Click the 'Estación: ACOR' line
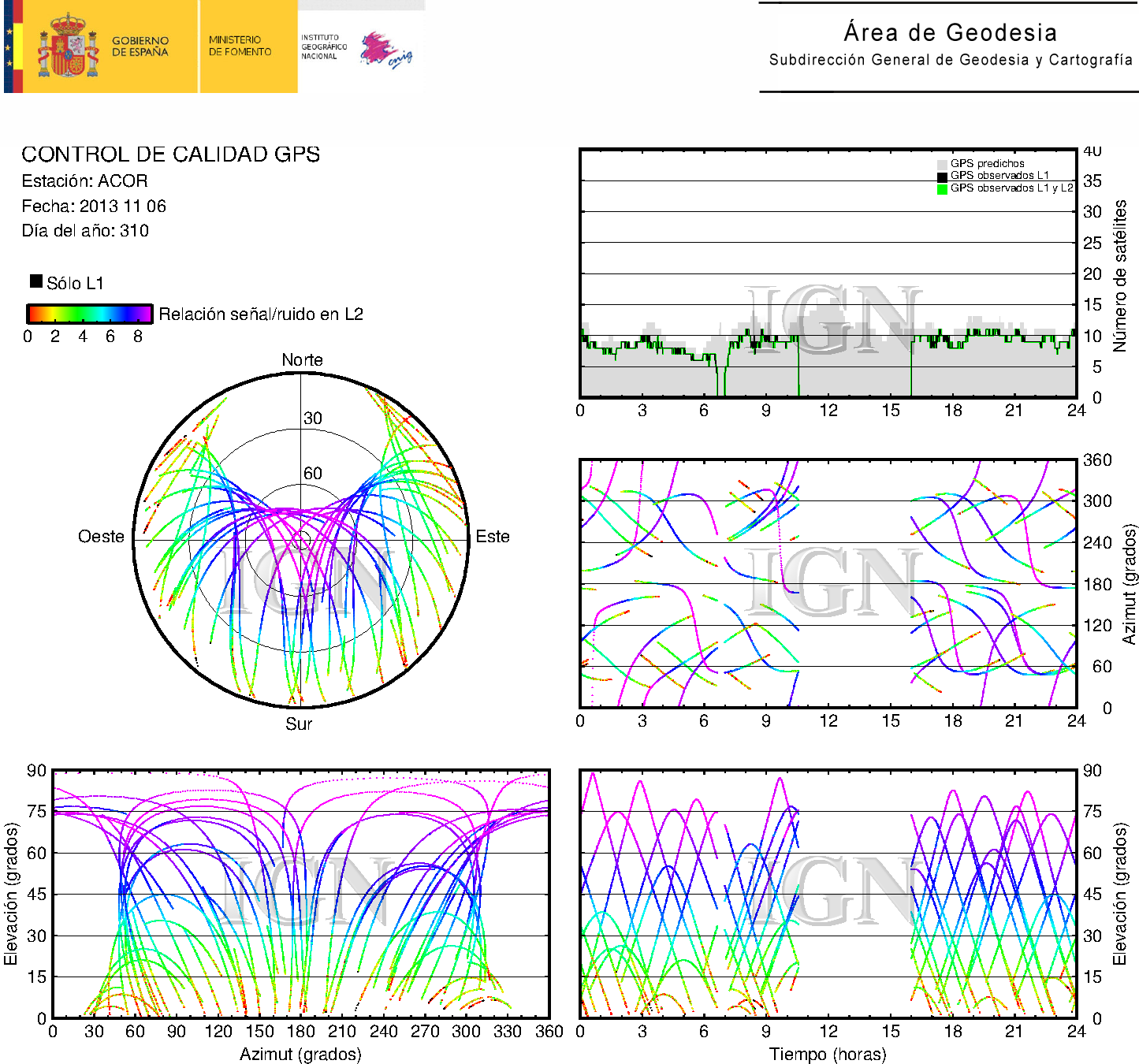1139x1064 pixels. pos(84,180)
